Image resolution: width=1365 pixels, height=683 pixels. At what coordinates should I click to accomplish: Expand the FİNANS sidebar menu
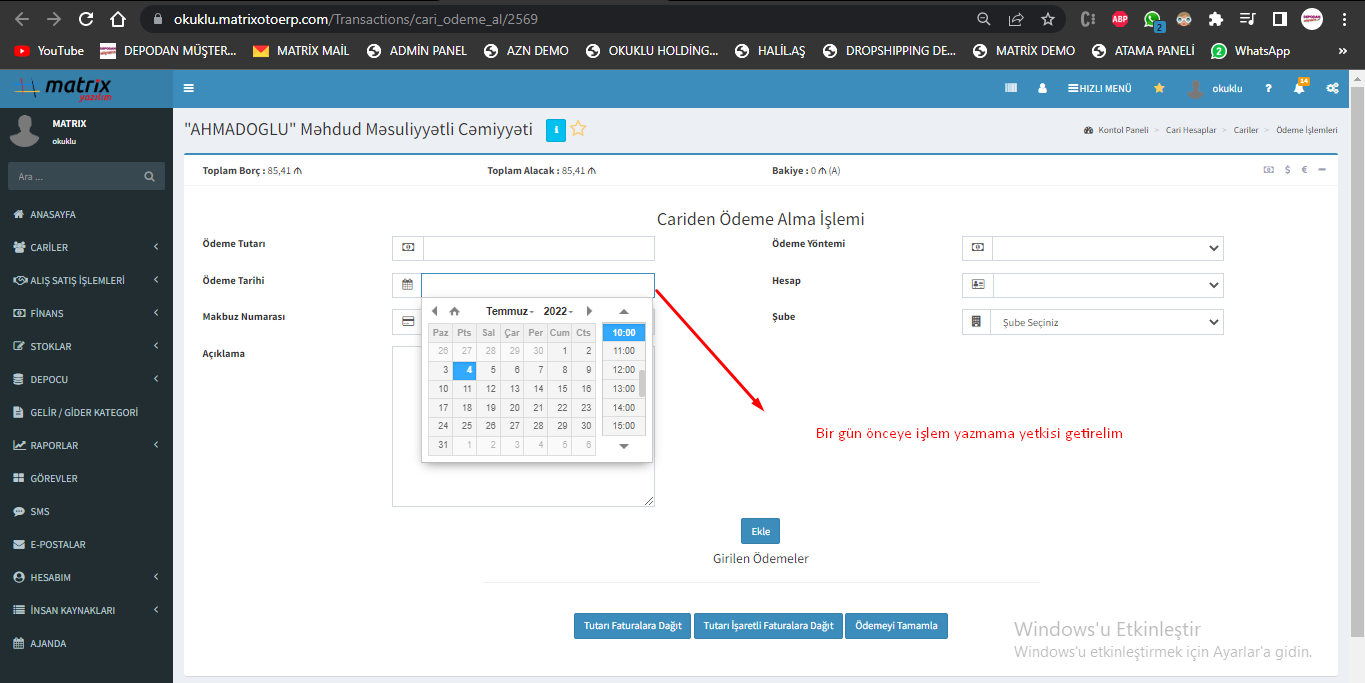(86, 313)
